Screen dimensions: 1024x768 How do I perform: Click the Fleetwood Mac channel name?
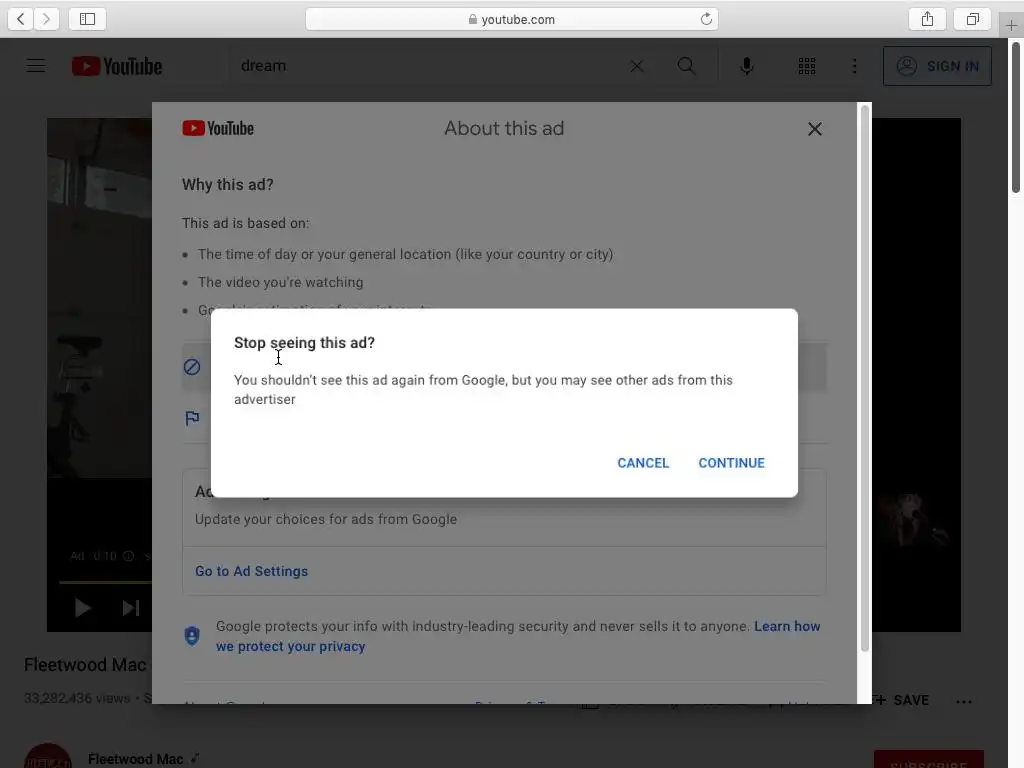coord(135,759)
